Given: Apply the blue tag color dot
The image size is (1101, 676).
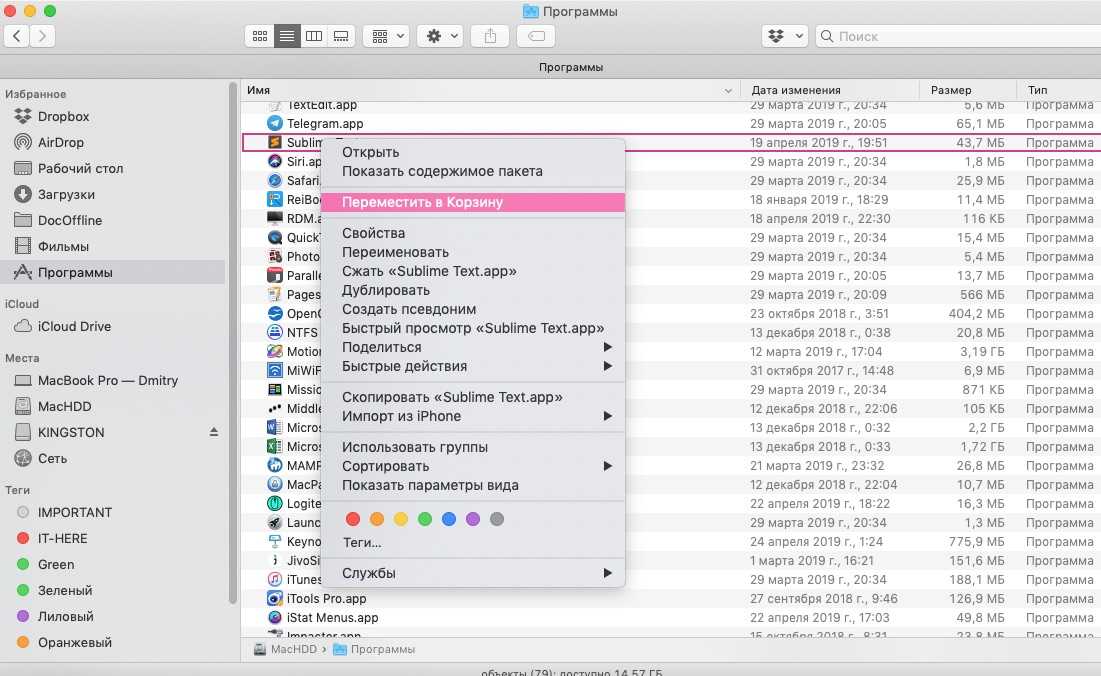Looking at the screenshot, I should pyautogui.click(x=449, y=519).
